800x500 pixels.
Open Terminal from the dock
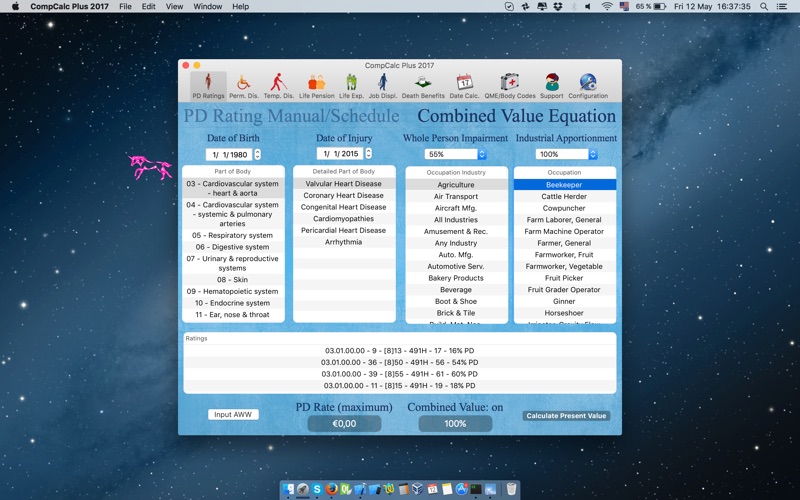point(476,489)
